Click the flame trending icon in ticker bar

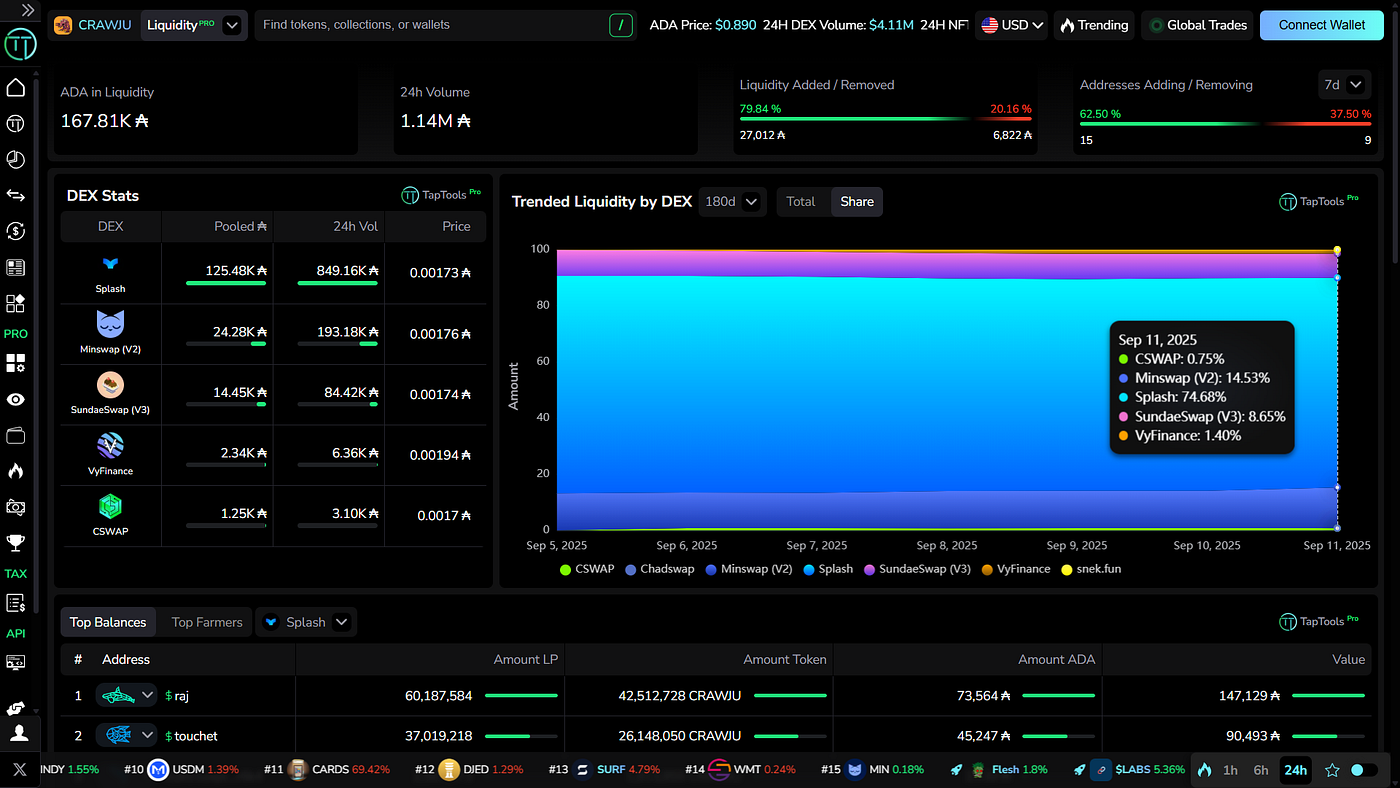tap(1204, 770)
